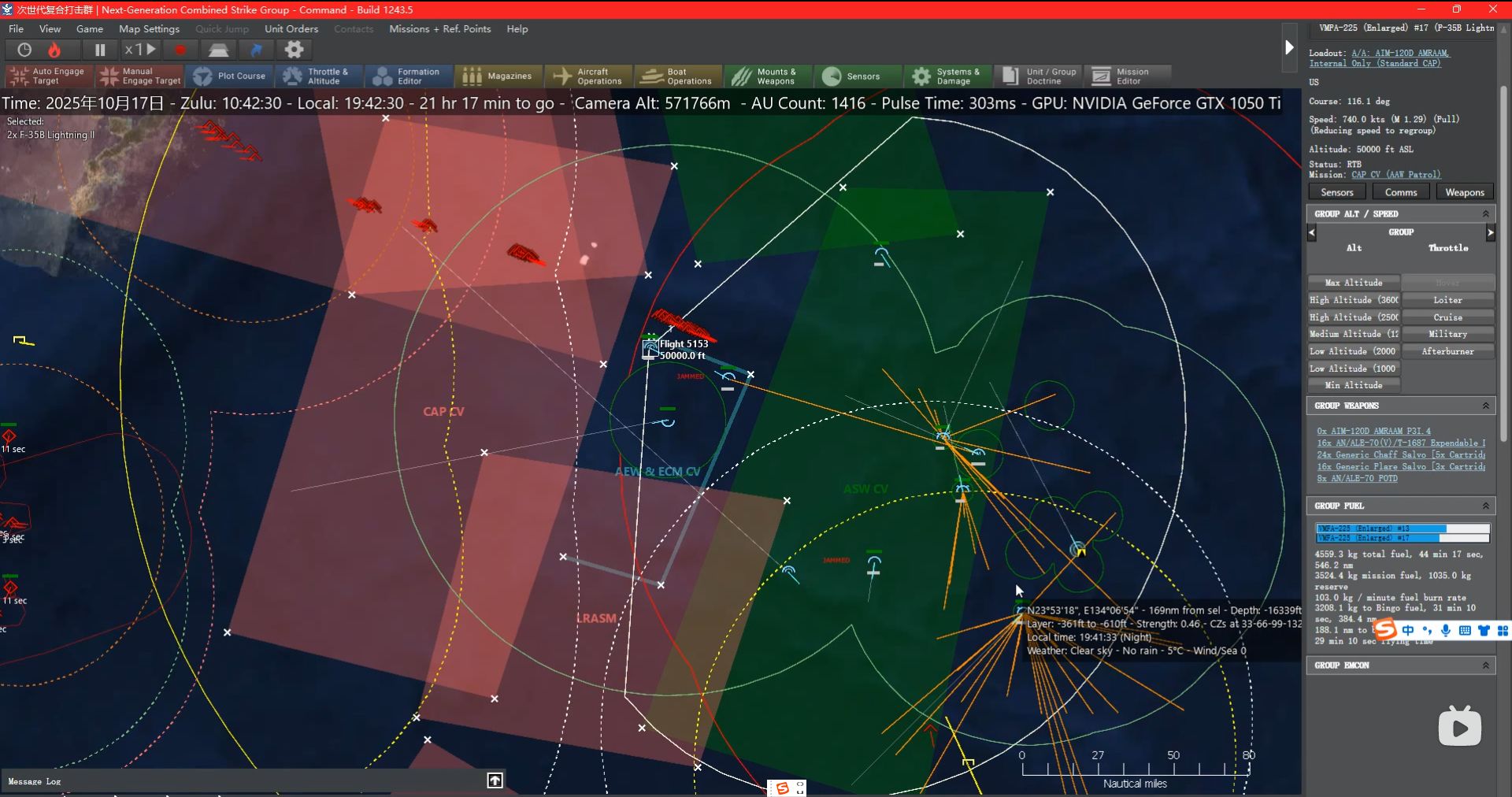Set High Altitude 36000 option
This screenshot has width=1512, height=797.
point(1354,300)
